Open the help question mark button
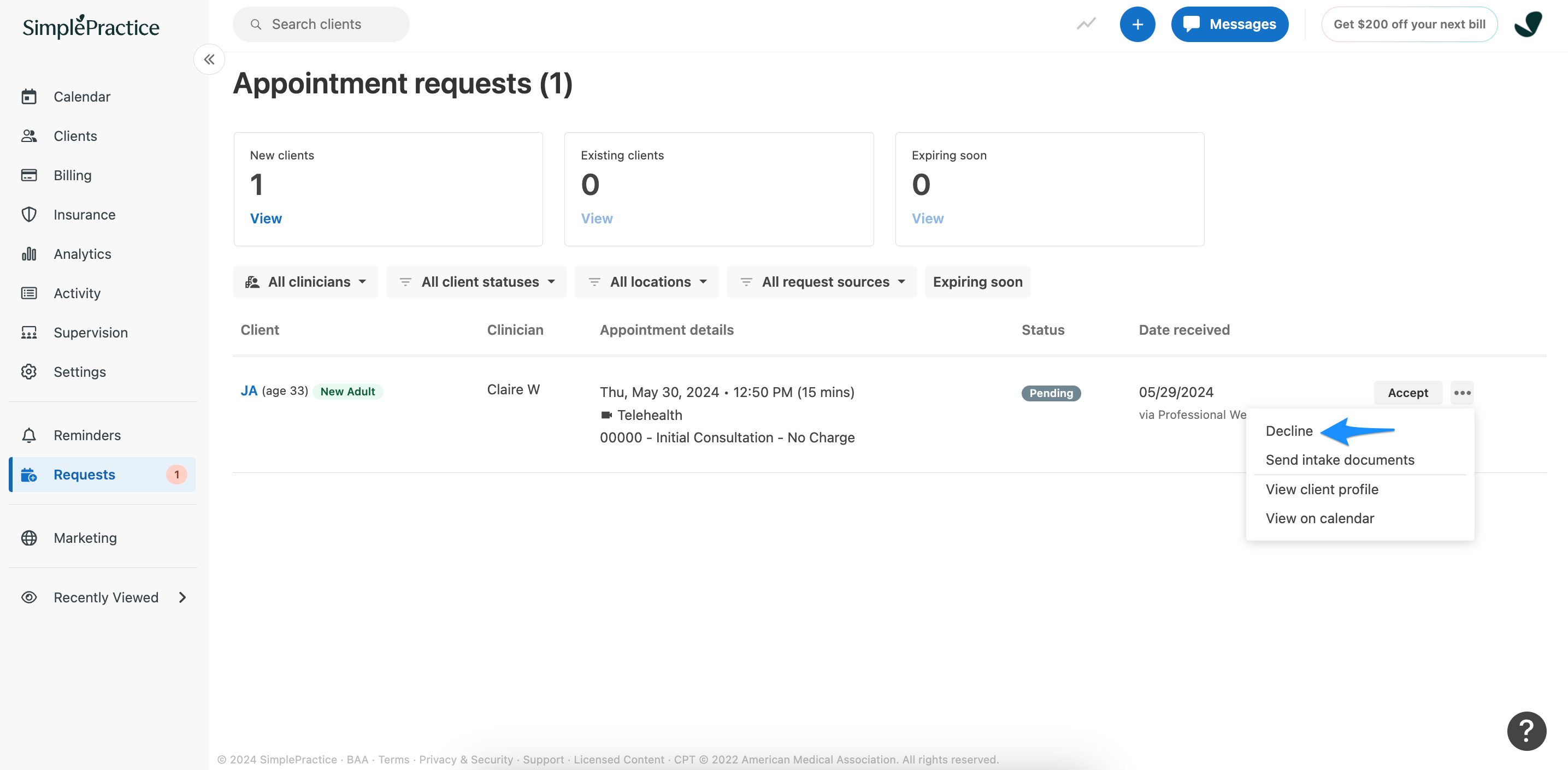Image resolution: width=1568 pixels, height=770 pixels. pos(1526,731)
